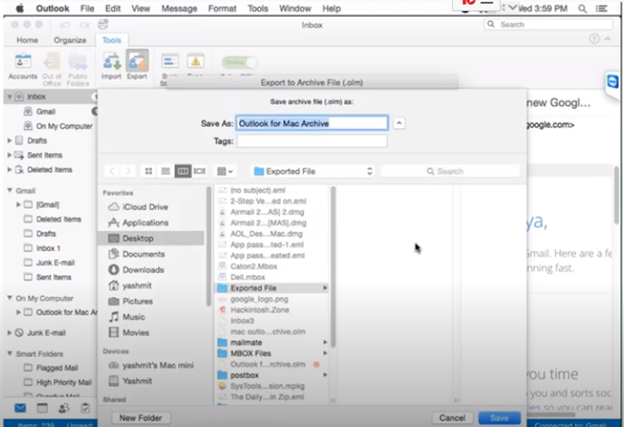
Task: Open the Exported File location dropdown
Action: (x=313, y=171)
